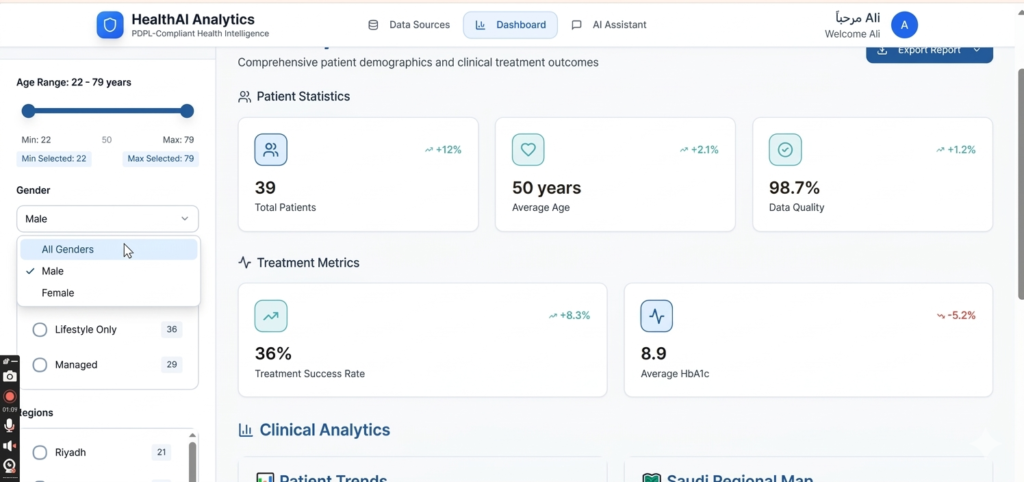The image size is (1024, 482).
Task: Click the Patient Statistics people icon
Action: [x=244, y=97]
